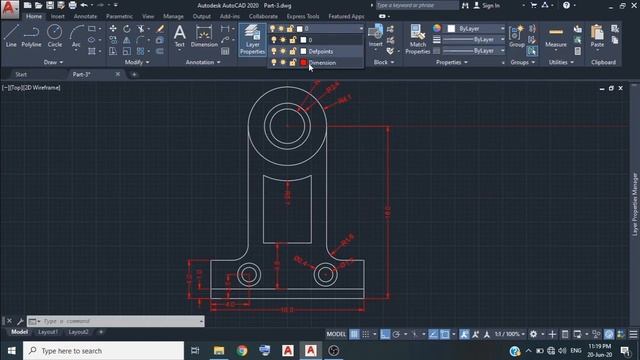Image resolution: width=640 pixels, height=360 pixels.
Task: Click the Save icon in the quick access toolbar
Action: point(50,5)
